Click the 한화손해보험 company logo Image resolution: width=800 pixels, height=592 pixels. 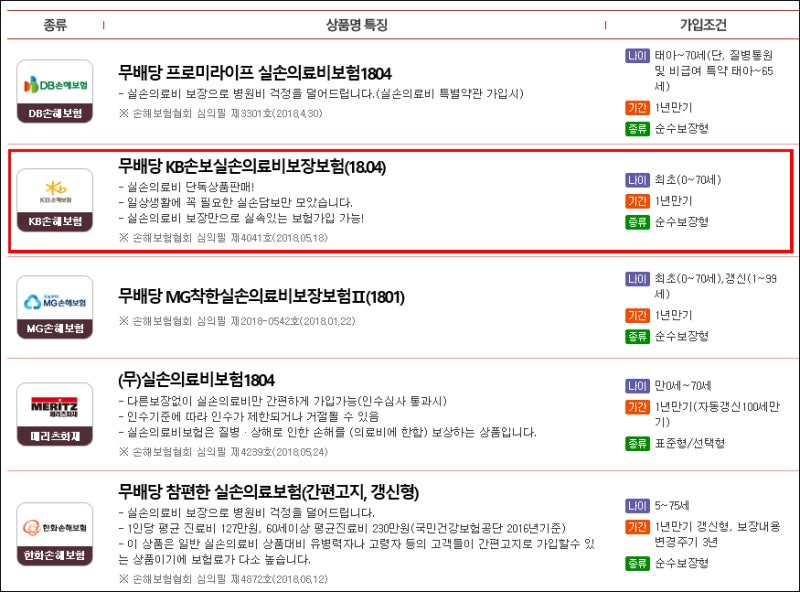tap(55, 534)
